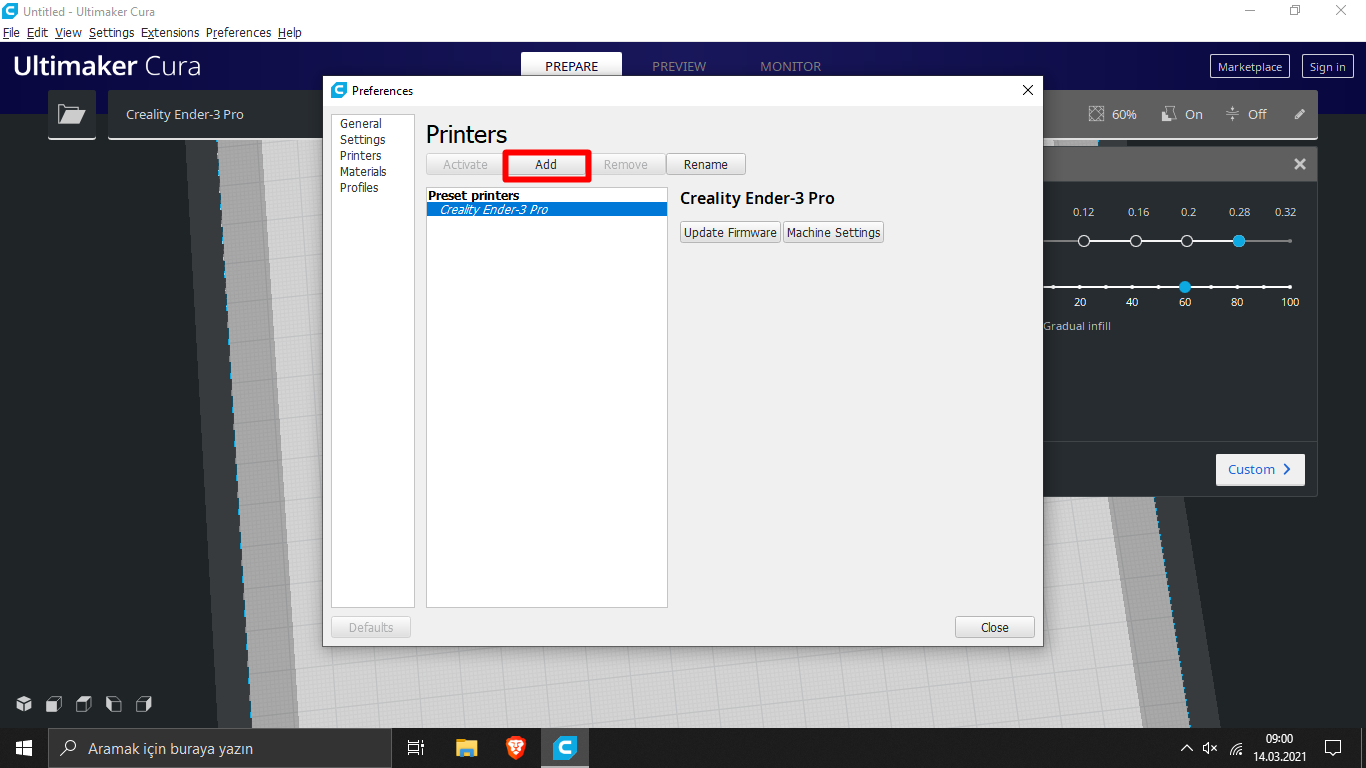Viewport: 1366px width, 768px height.
Task: Click the pencil edit icon in settings bar
Action: tap(1300, 114)
